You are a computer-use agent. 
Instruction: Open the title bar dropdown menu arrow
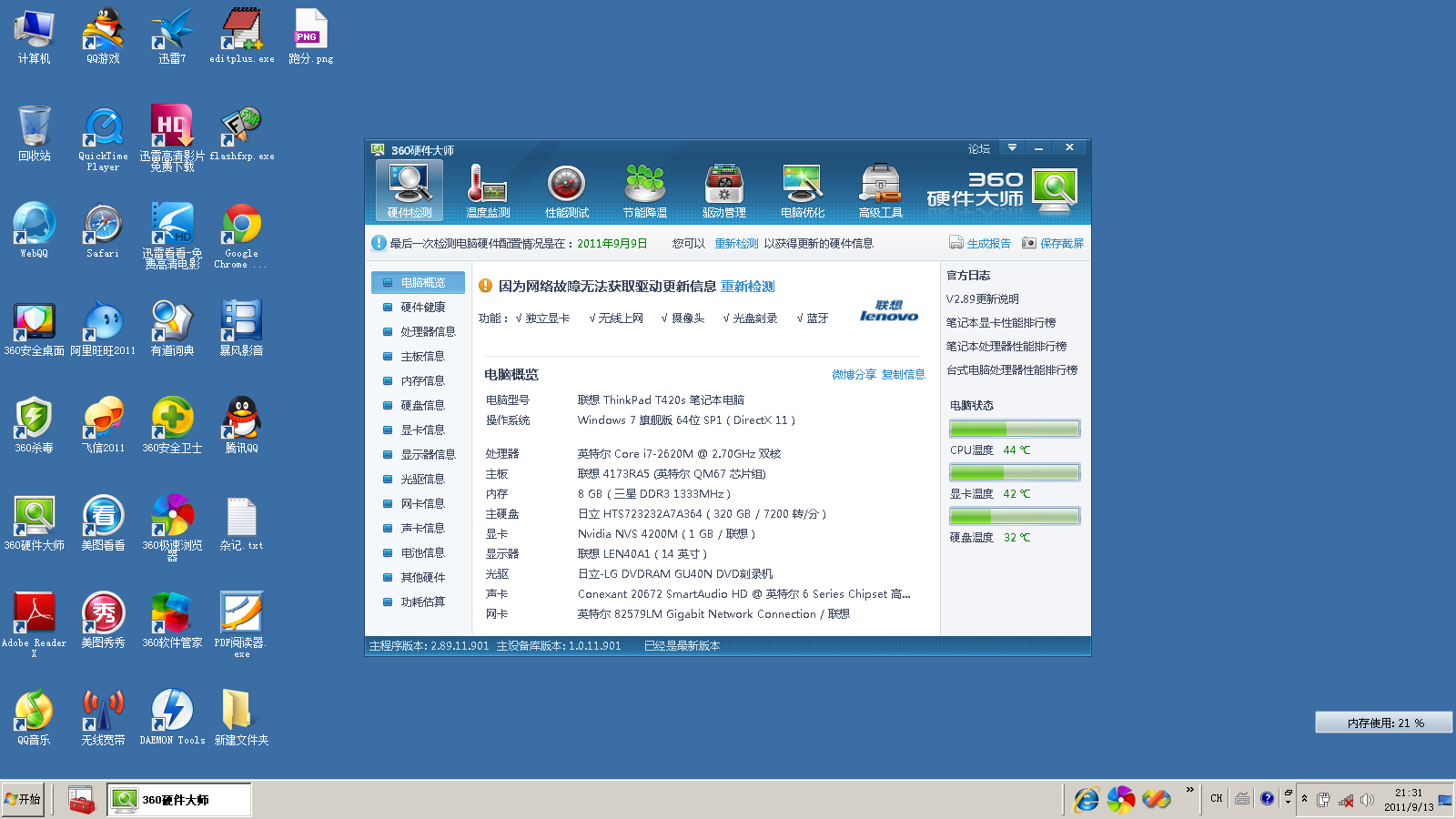click(x=1012, y=147)
